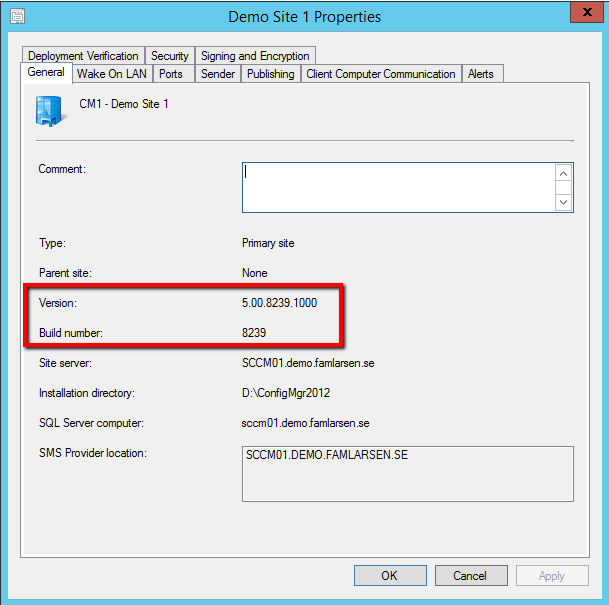609x605 pixels.
Task: Click the SMS Provider location box
Action: coord(408,473)
